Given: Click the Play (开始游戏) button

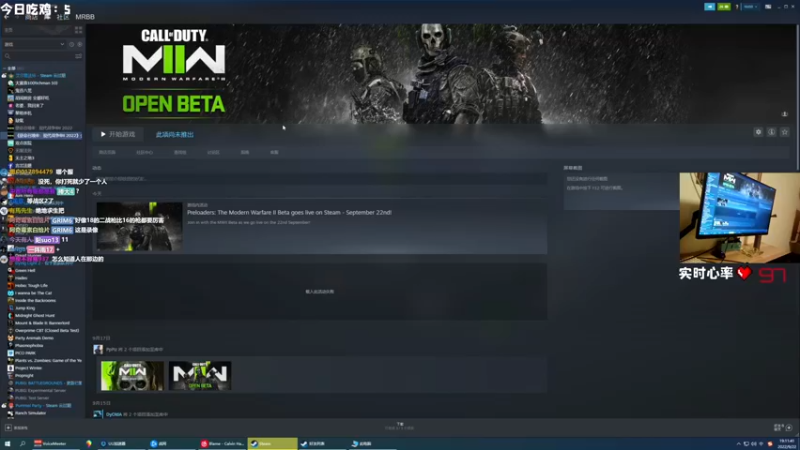Looking at the screenshot, I should [x=118, y=134].
